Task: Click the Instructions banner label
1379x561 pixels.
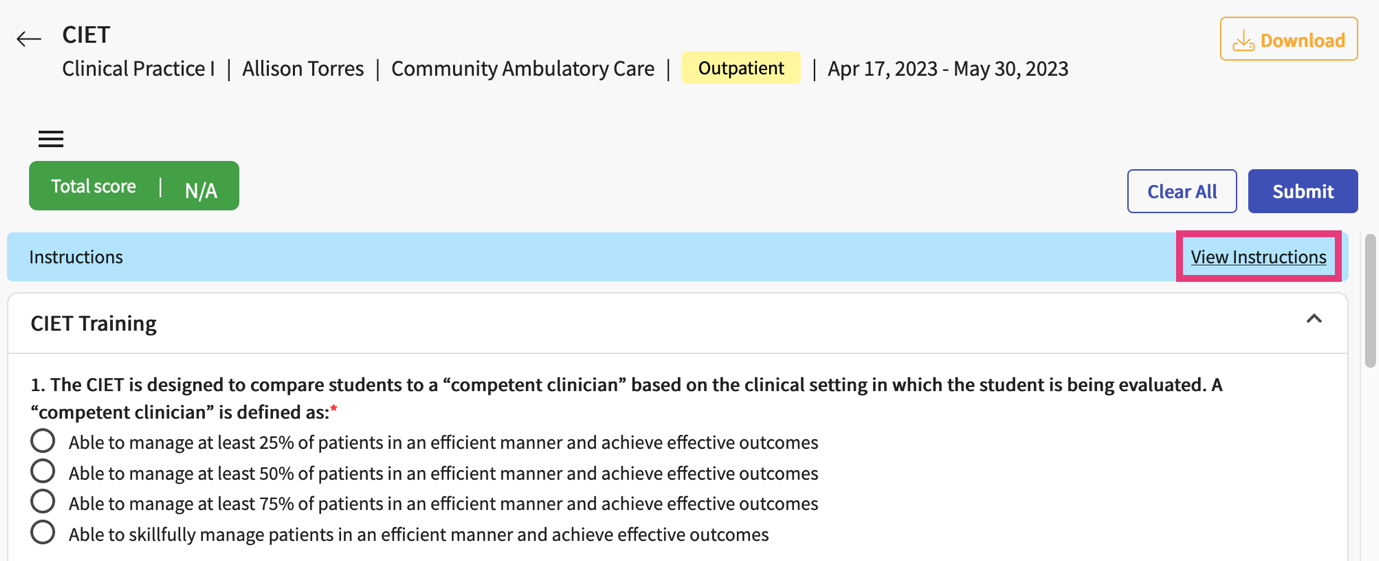Action: click(76, 257)
